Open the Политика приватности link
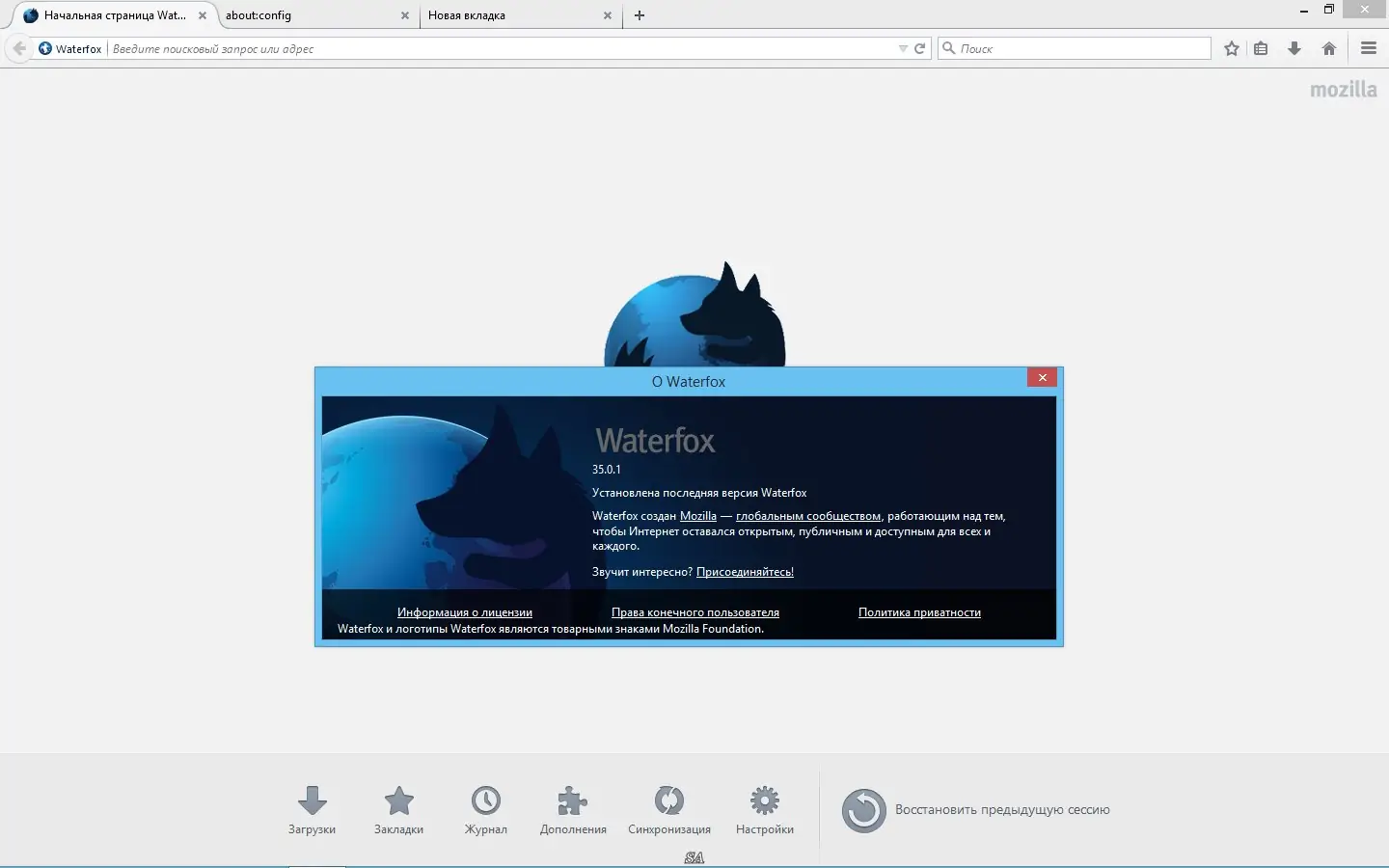 (x=920, y=612)
